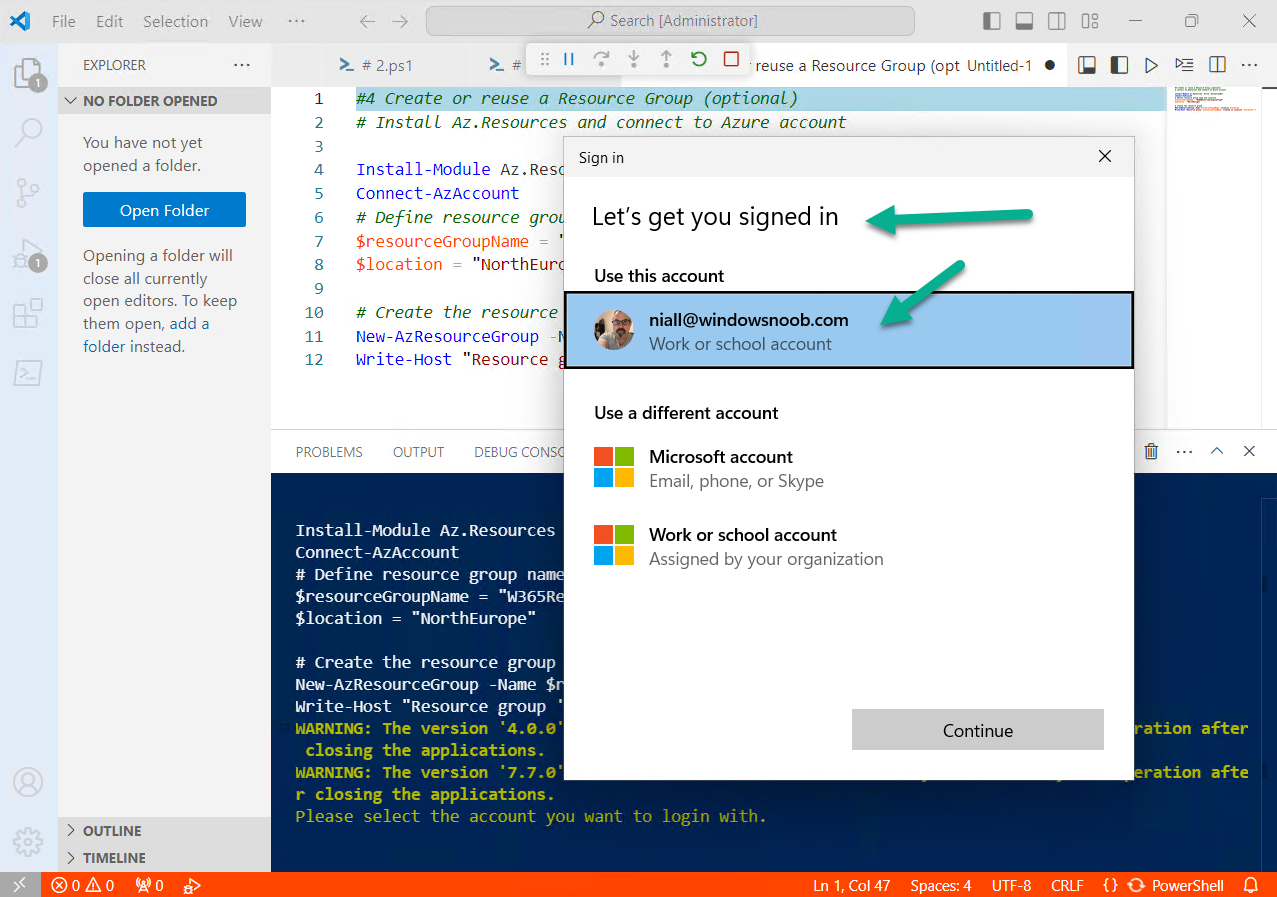1277x897 pixels.
Task: Open the Selection menu
Action: pyautogui.click(x=175, y=21)
